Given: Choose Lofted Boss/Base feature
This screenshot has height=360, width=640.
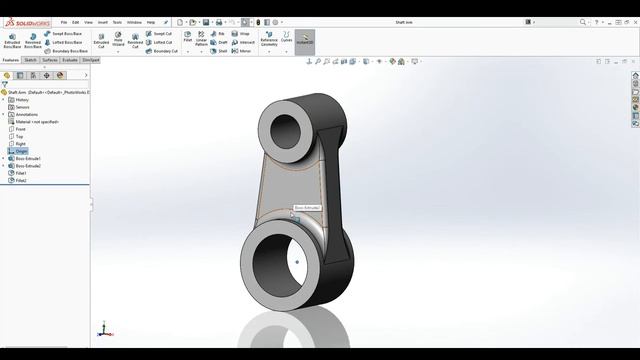Looking at the screenshot, I should (x=63, y=42).
